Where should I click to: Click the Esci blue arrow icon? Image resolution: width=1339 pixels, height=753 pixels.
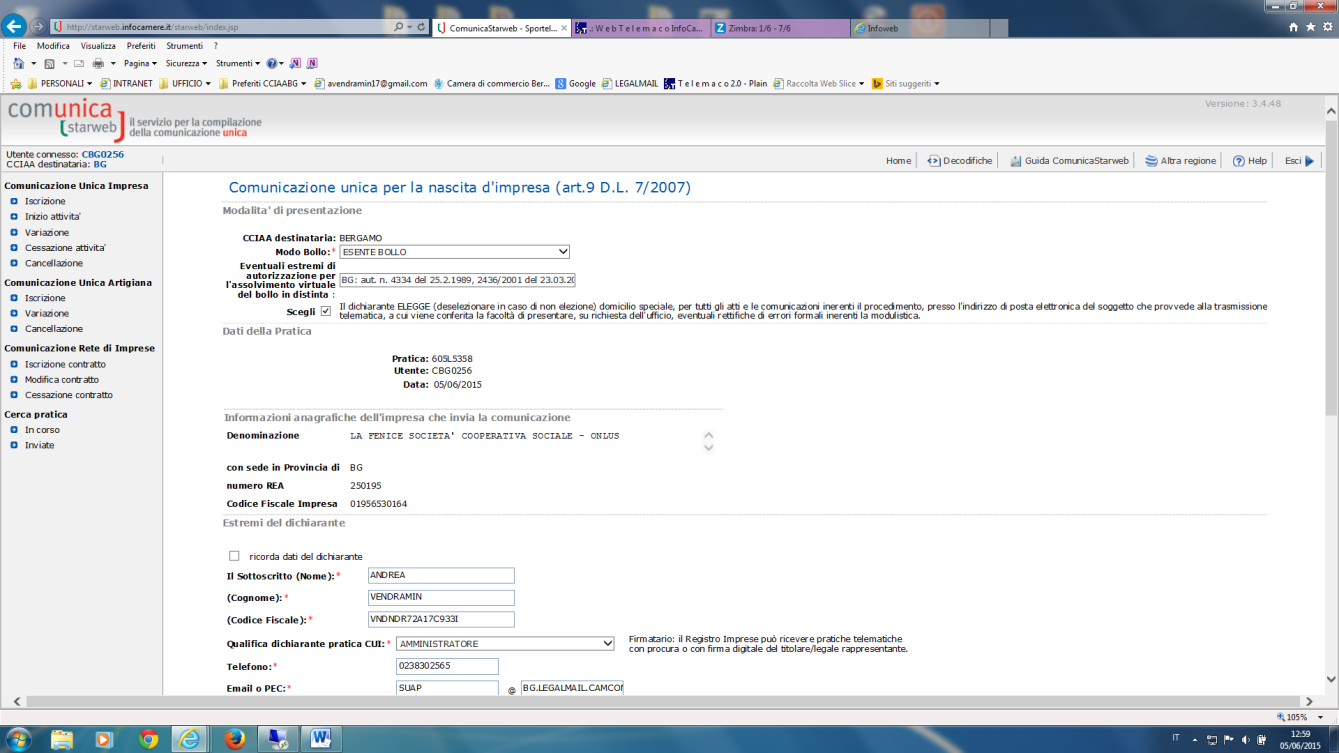pyautogui.click(x=1310, y=161)
